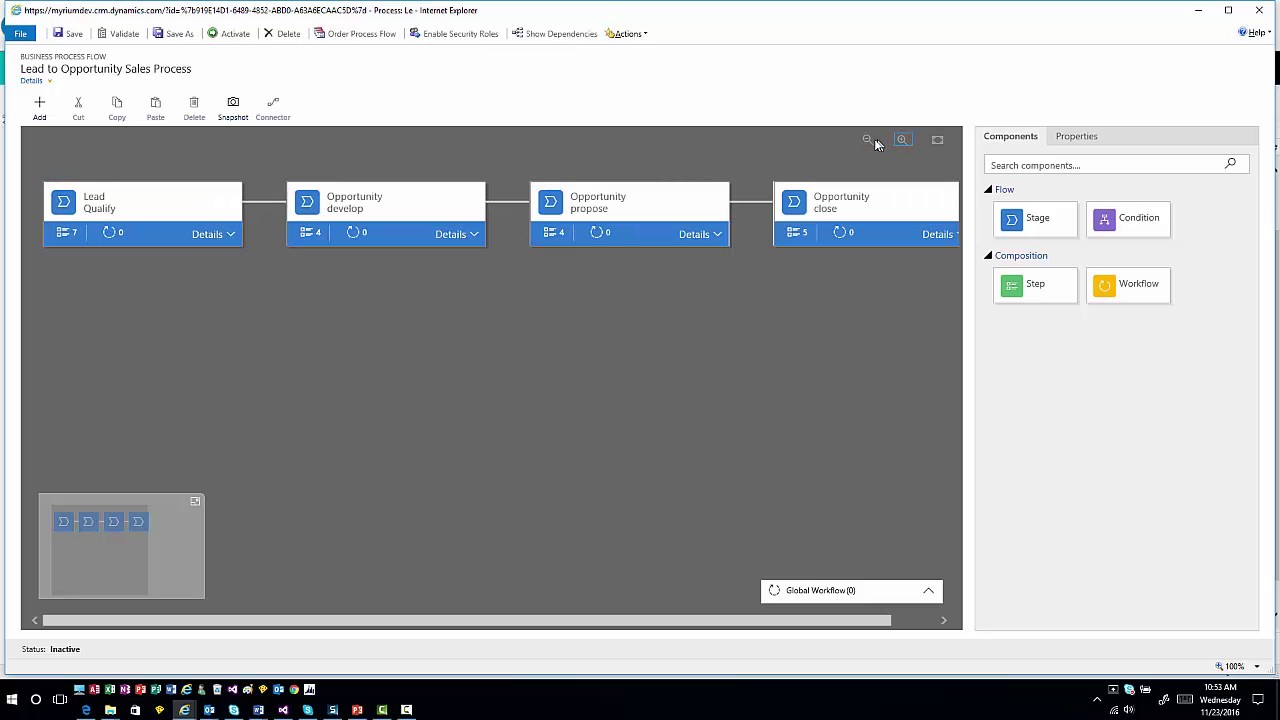This screenshot has width=1280, height=720.
Task: Click the horizontal scrollbar of canvas
Action: [467, 620]
